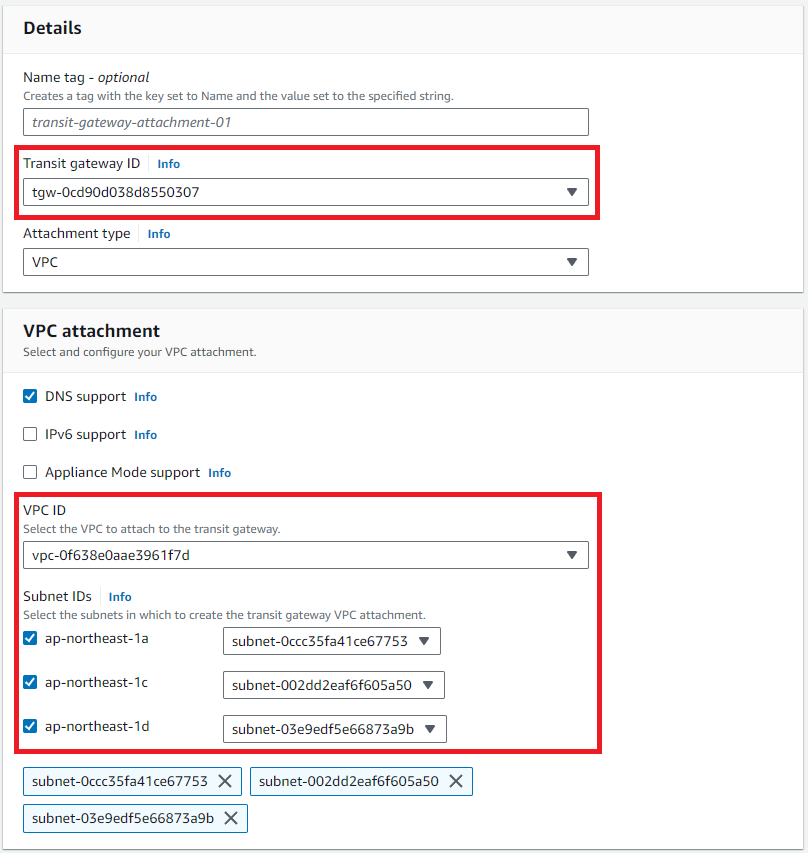Open the VPC attachment type combo box
Screen dimensions: 808x853
306,262
